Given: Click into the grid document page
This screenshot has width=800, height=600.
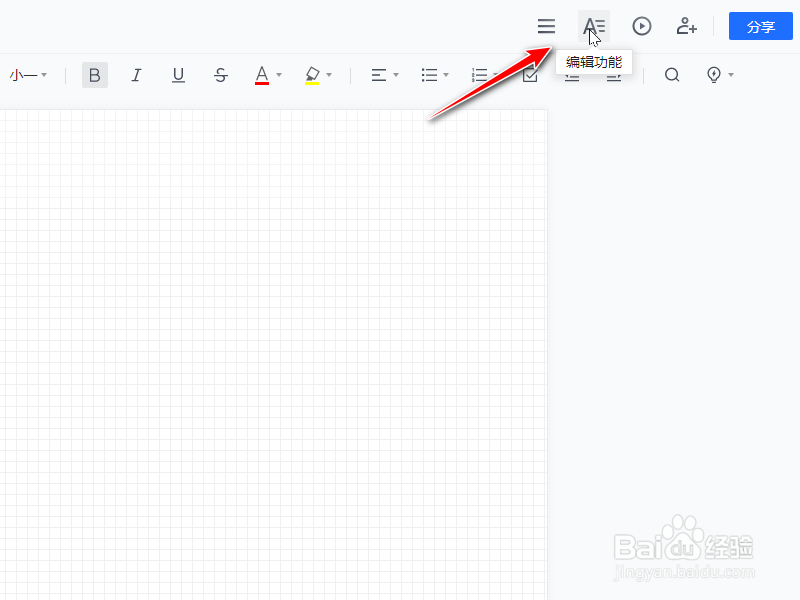Looking at the screenshot, I should (x=273, y=355).
